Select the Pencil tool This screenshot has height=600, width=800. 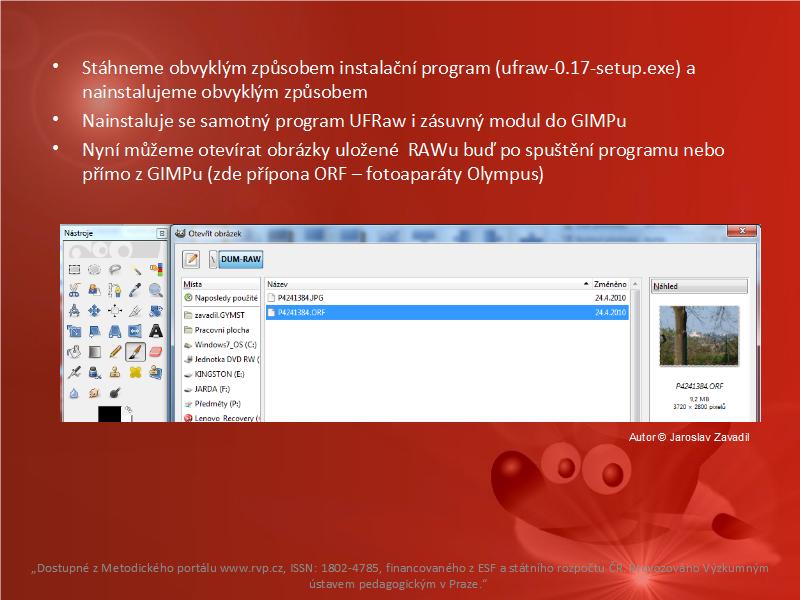[115, 352]
